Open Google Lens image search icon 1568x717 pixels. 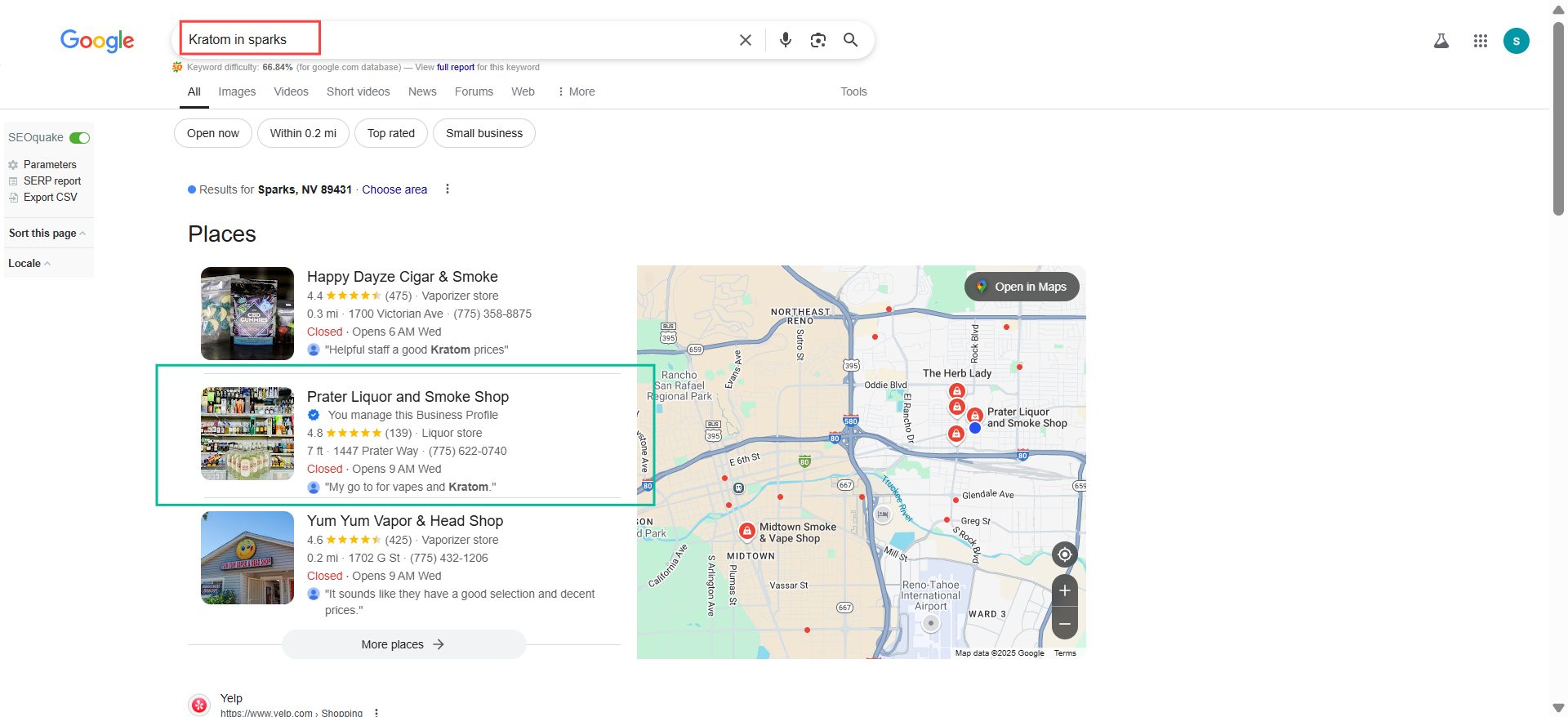click(817, 40)
